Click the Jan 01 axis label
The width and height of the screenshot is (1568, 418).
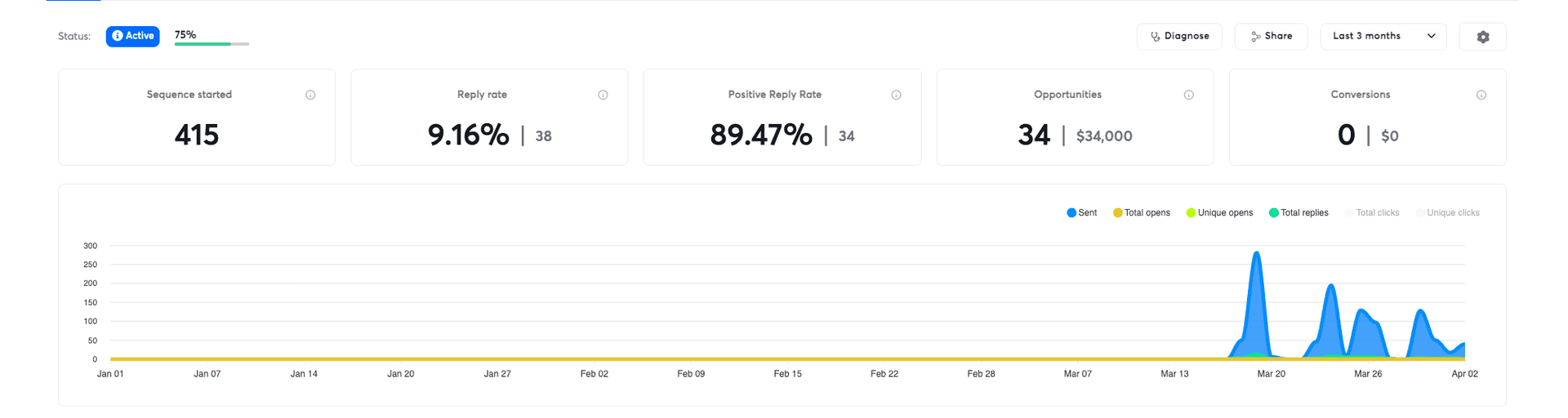pos(110,374)
